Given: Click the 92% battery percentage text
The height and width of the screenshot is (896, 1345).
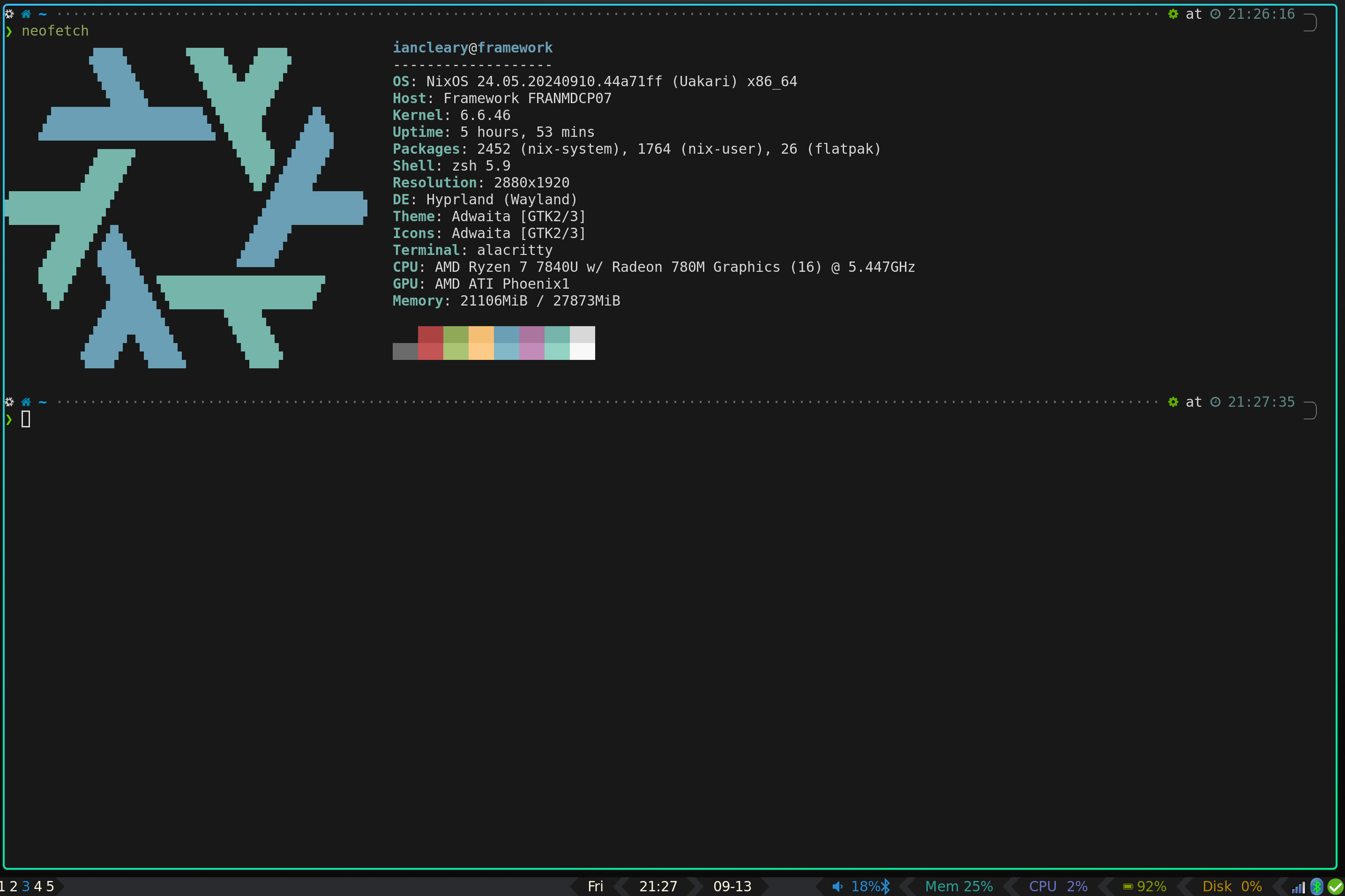Looking at the screenshot, I should click(x=1151, y=886).
